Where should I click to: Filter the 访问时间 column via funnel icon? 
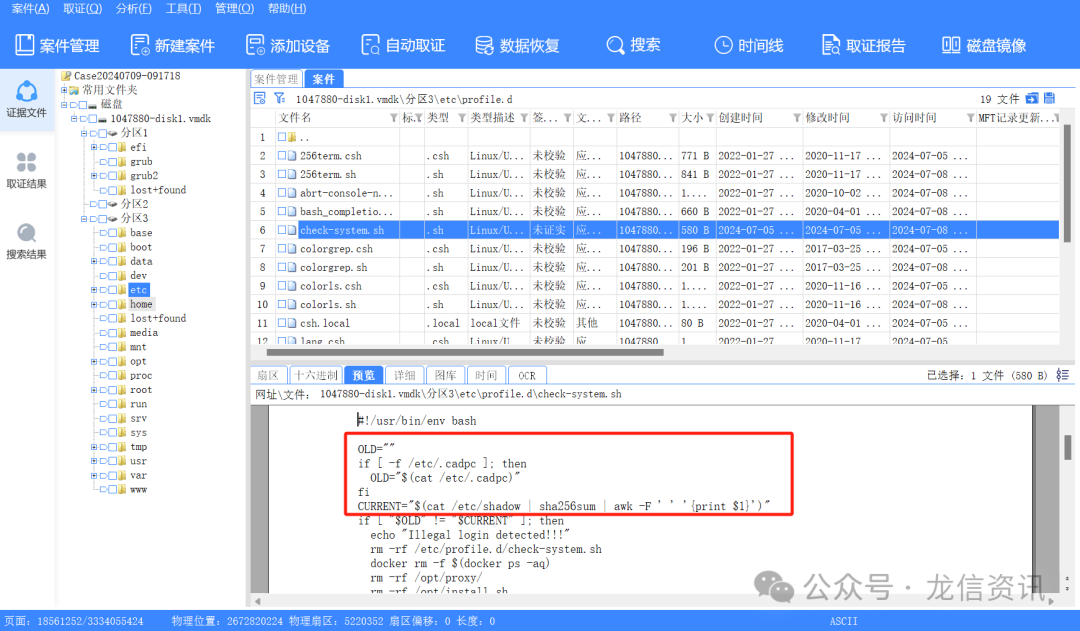[970, 118]
